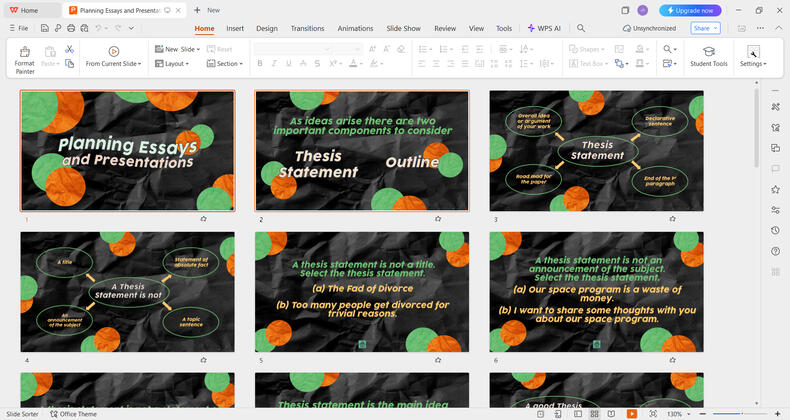The width and height of the screenshot is (790, 420).
Task: Click the Share button
Action: tap(705, 28)
